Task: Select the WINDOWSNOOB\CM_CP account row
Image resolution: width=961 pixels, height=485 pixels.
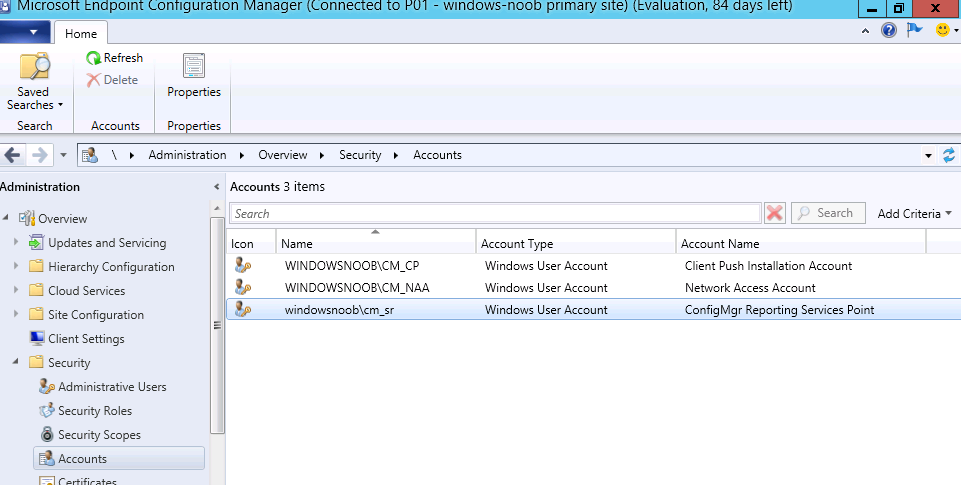Action: click(593, 265)
